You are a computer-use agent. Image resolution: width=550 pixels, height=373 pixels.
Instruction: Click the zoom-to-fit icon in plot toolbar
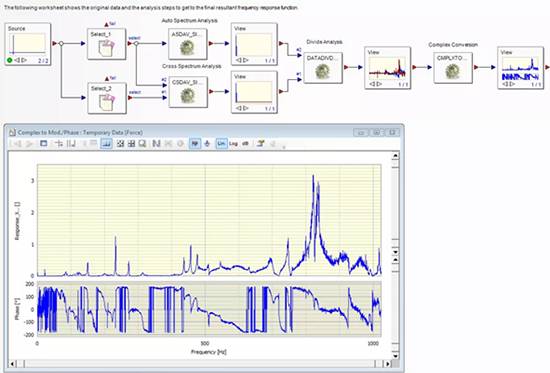[120, 144]
